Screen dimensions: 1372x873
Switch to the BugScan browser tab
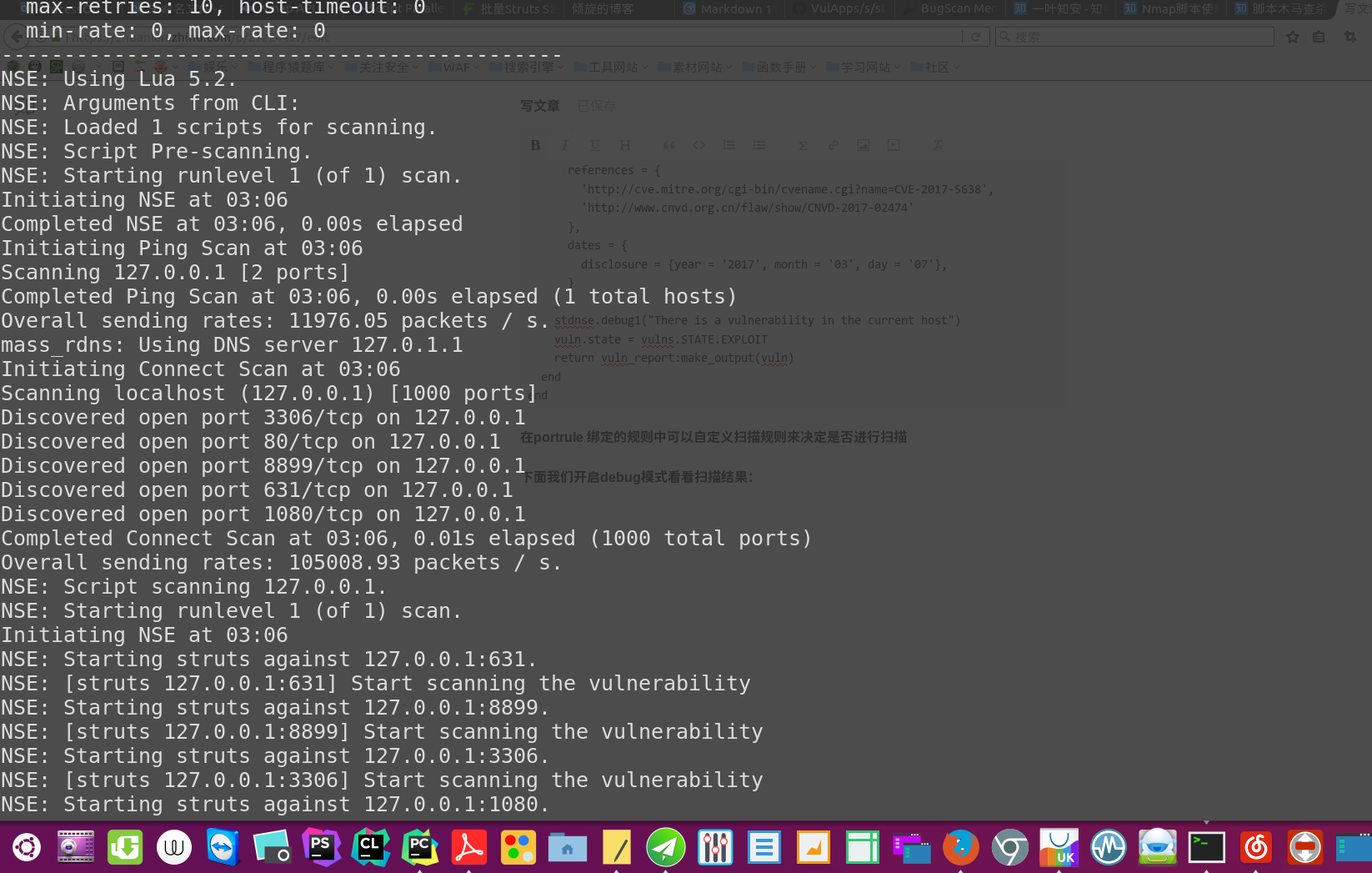tap(949, 9)
